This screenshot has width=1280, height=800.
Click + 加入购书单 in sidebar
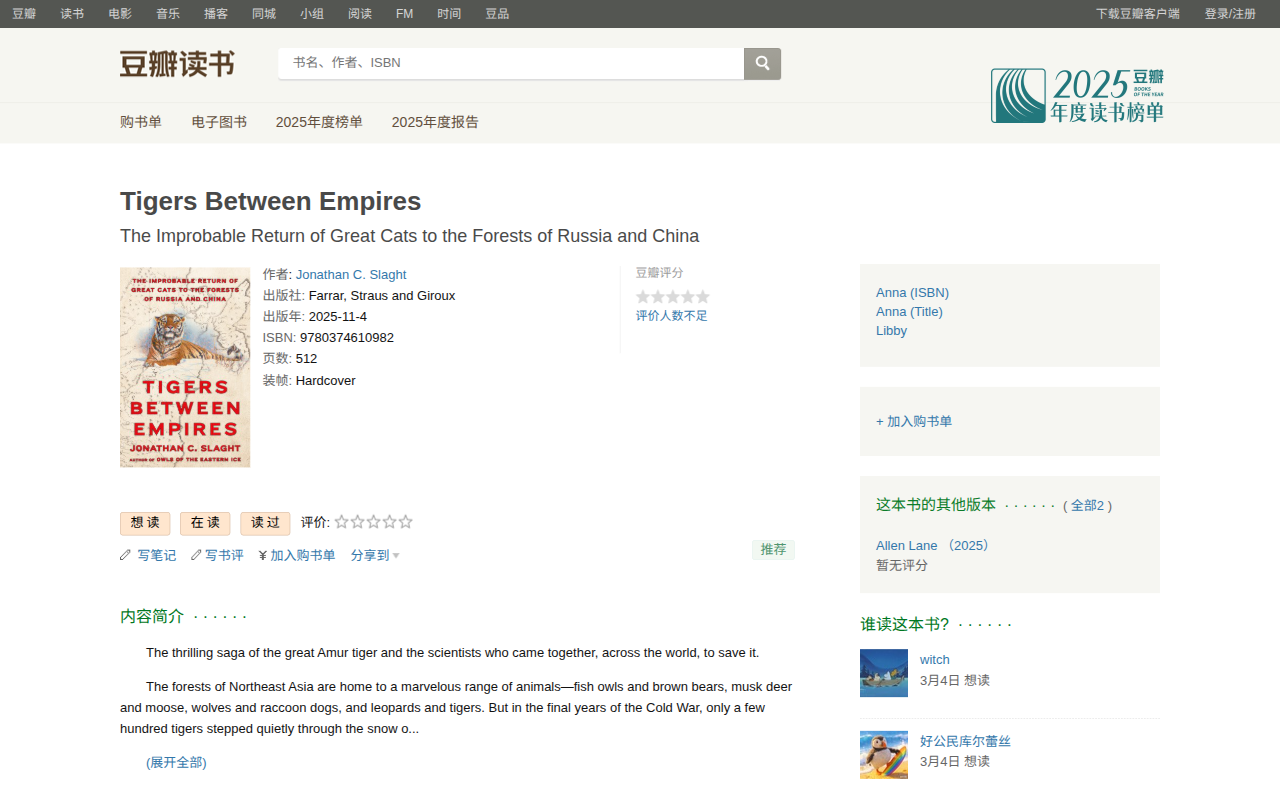pyautogui.click(x=914, y=421)
